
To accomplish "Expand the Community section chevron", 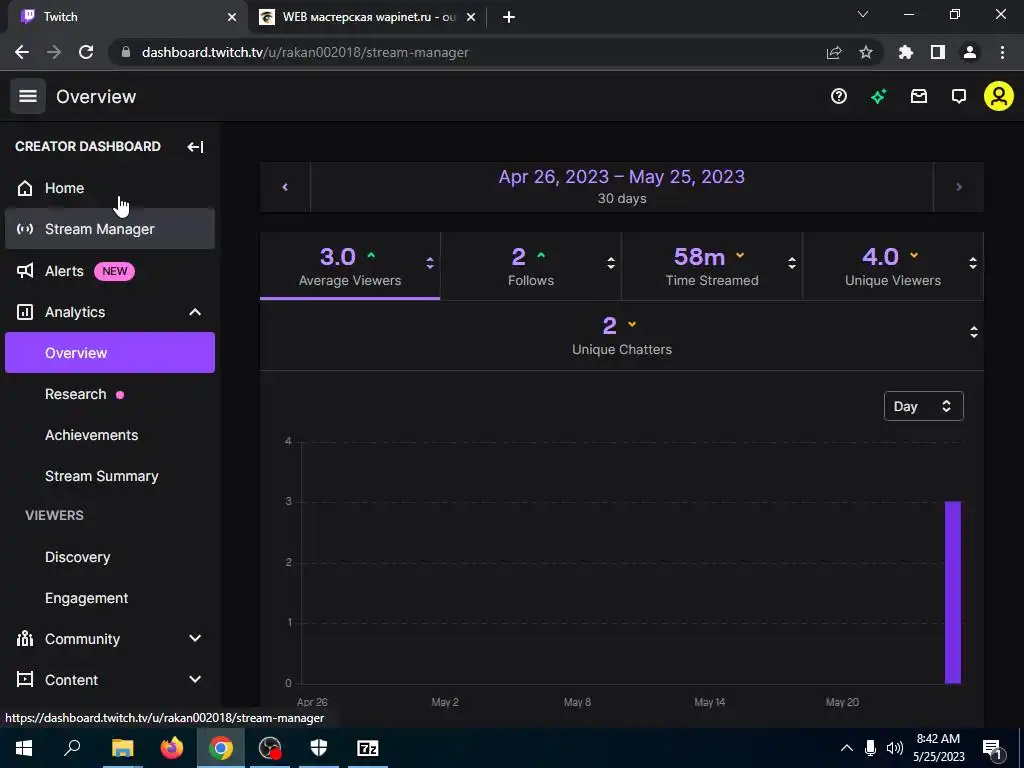I will click(x=195, y=639).
